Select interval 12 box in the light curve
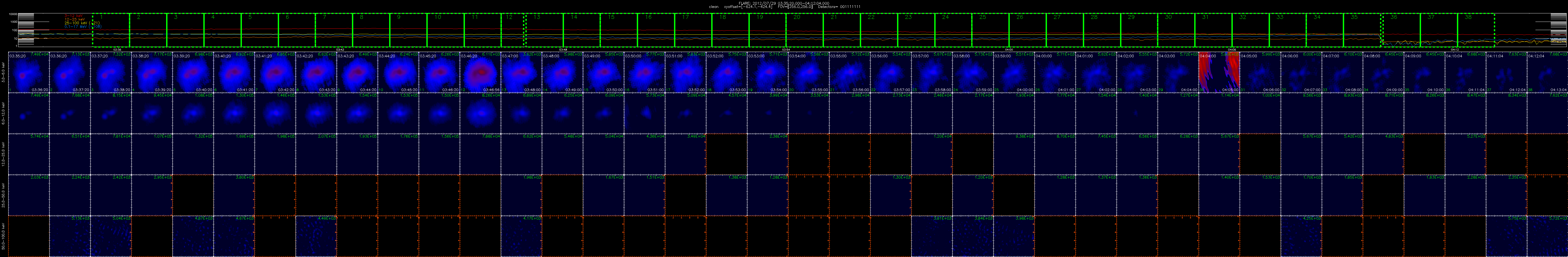Screen dimensions: 1568x257 pos(513,30)
